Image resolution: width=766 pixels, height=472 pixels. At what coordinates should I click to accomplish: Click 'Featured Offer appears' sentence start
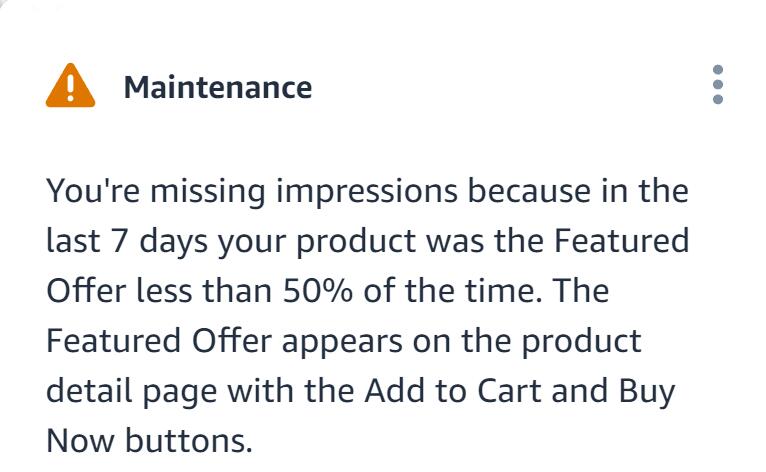pyautogui.click(x=224, y=343)
